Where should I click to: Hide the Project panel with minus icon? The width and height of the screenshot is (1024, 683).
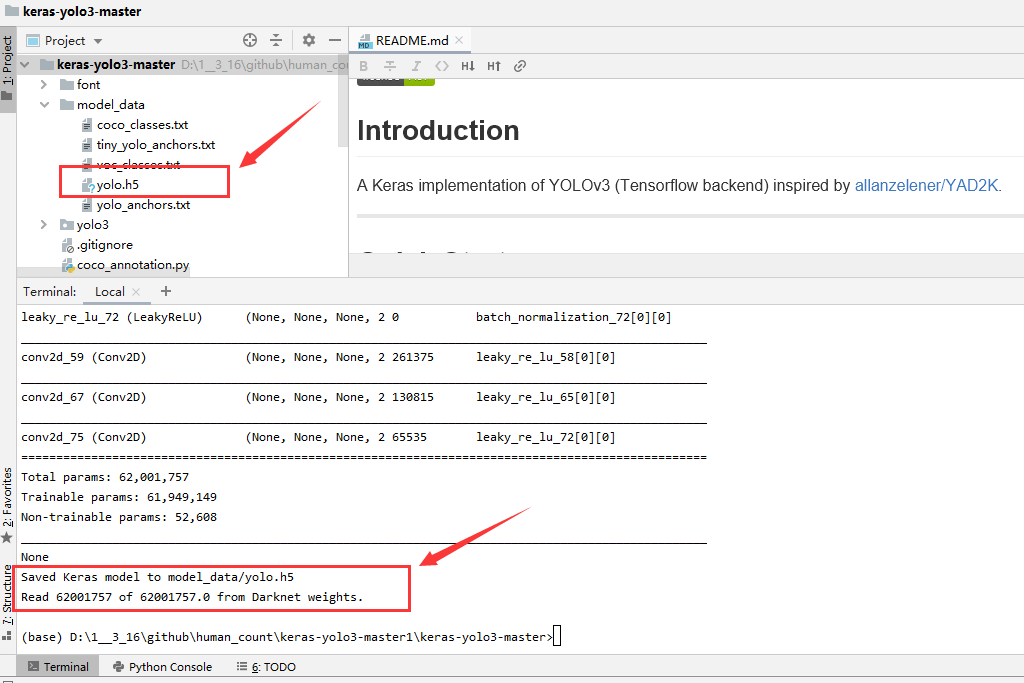click(x=335, y=40)
